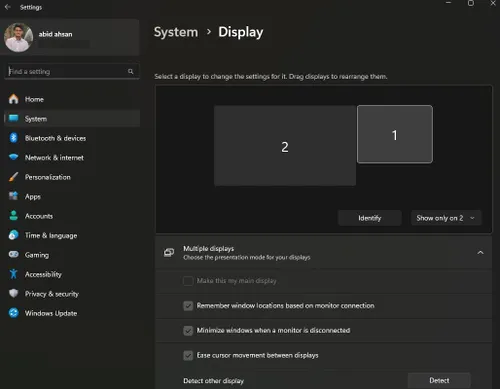Uncheck Minimize windows when monitor disconnected
The height and width of the screenshot is (389, 500).
coord(188,330)
